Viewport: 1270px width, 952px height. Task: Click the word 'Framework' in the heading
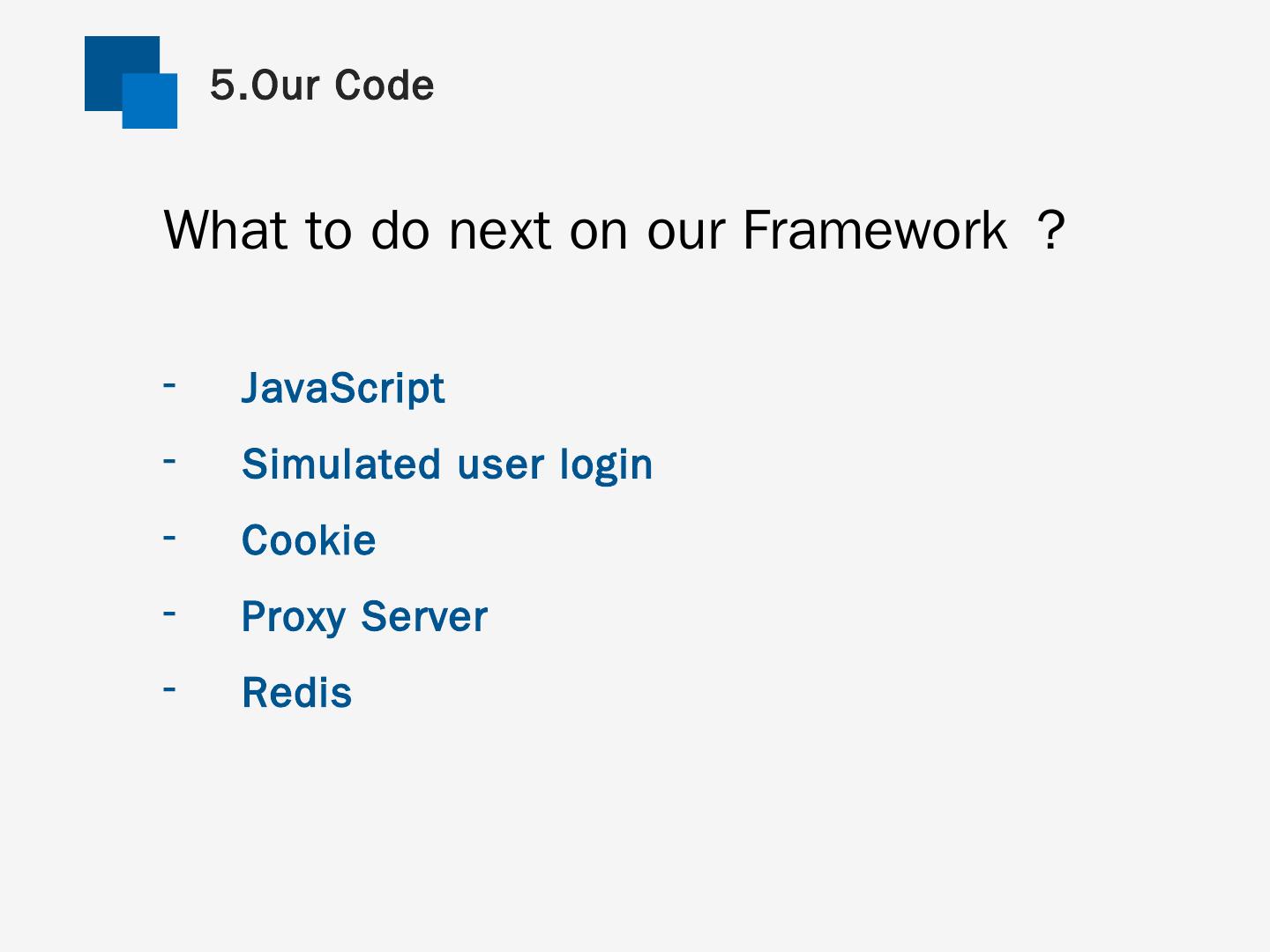tap(875, 230)
